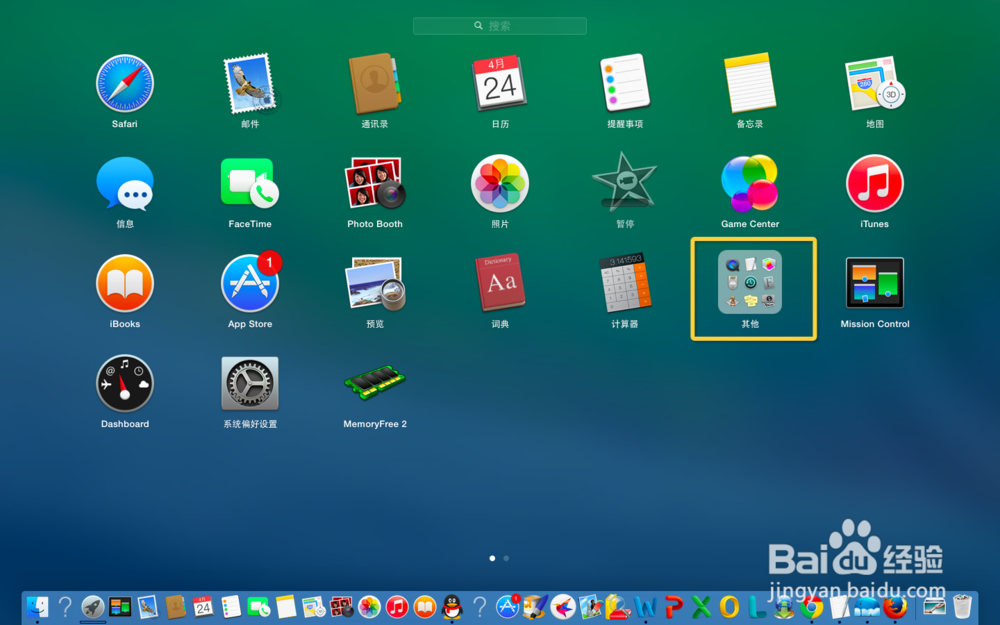Image resolution: width=1000 pixels, height=625 pixels.
Task: Open Firefox from the Dock
Action: point(895,607)
